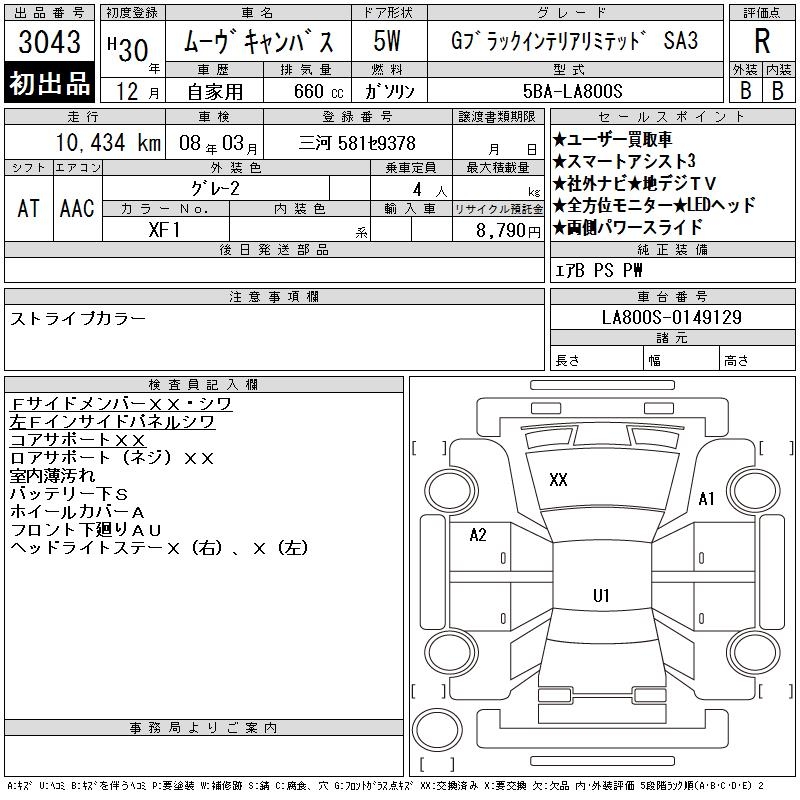Select exterior grade B under 外装
800x800 pixels.
tap(746, 91)
